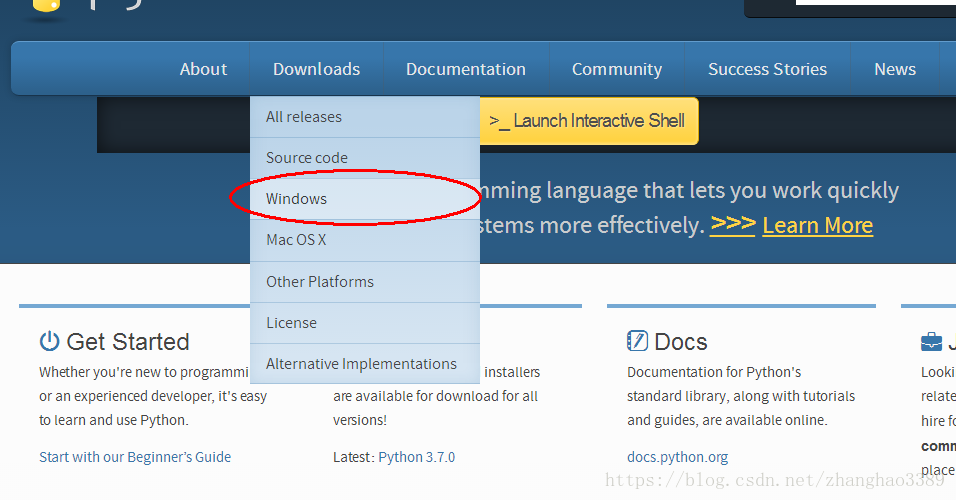Image resolution: width=956 pixels, height=500 pixels.
Task: Open the News navigation item
Action: point(894,69)
